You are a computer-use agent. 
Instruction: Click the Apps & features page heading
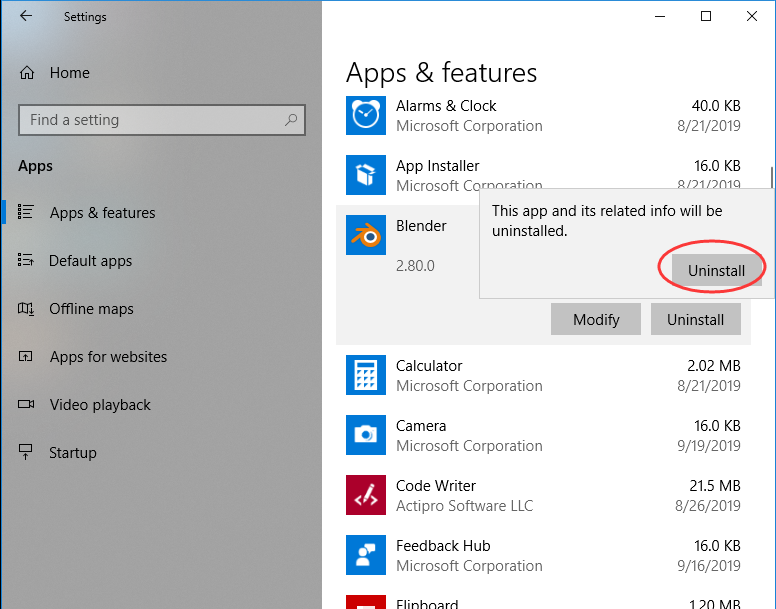[441, 73]
